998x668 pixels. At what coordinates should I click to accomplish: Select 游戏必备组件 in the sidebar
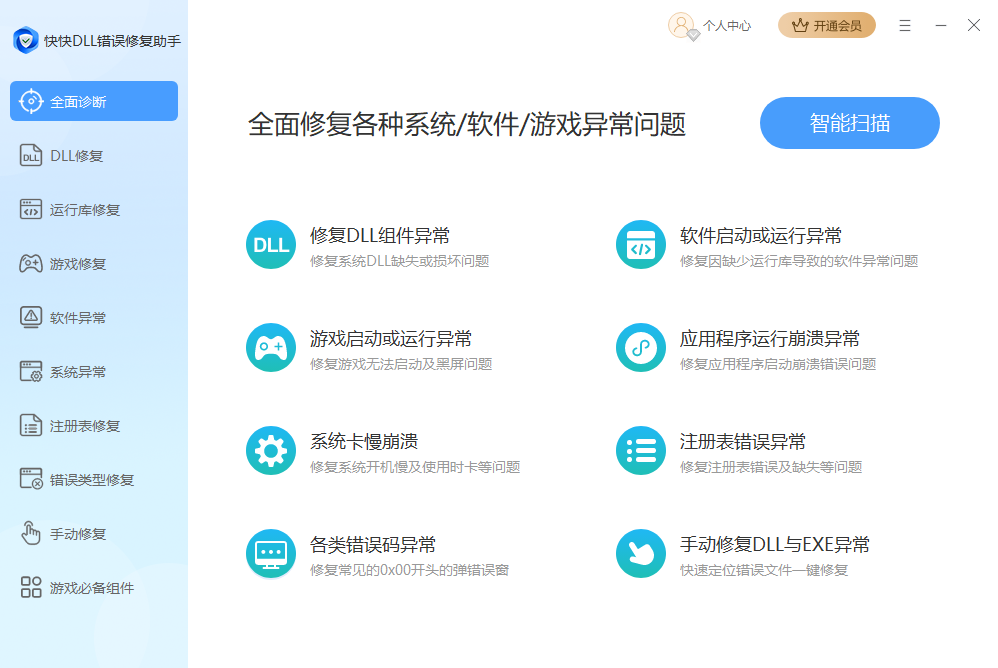click(92, 588)
